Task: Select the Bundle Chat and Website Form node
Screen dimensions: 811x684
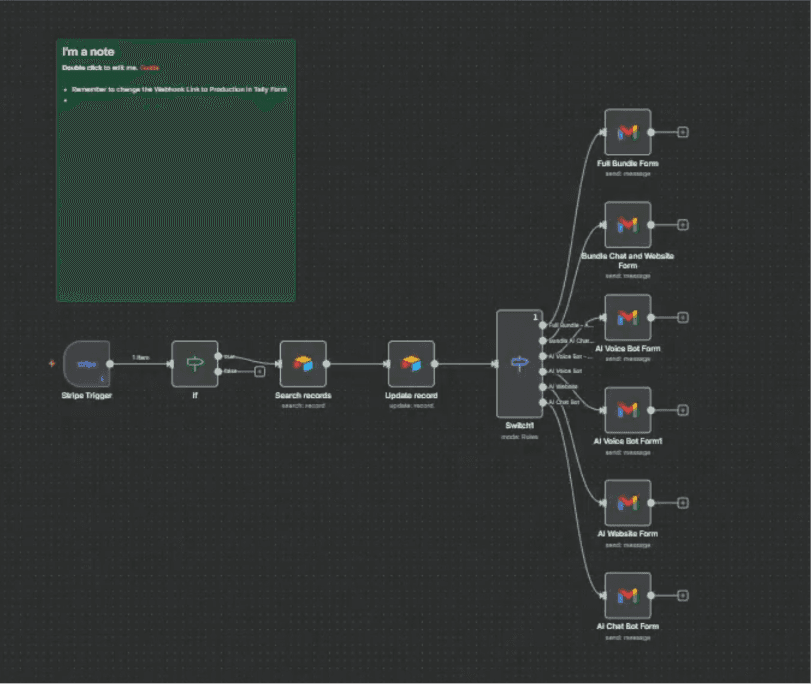Action: 627,225
